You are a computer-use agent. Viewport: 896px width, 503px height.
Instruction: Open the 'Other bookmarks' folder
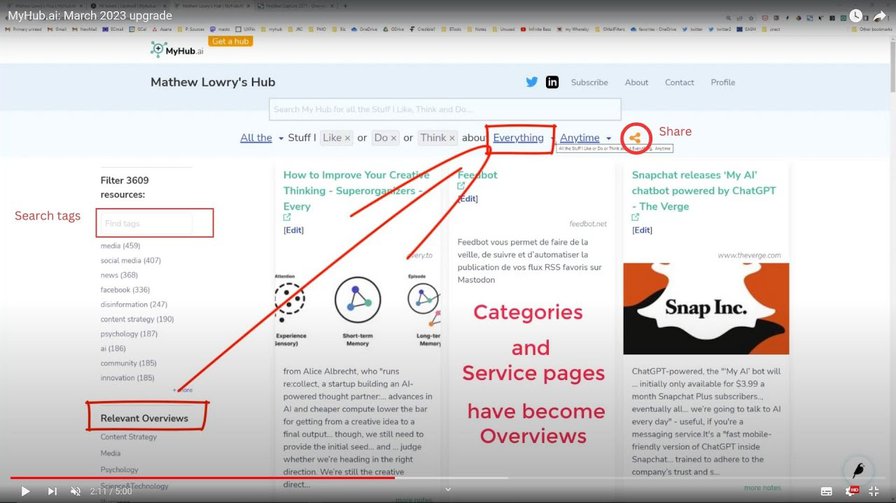coord(871,29)
